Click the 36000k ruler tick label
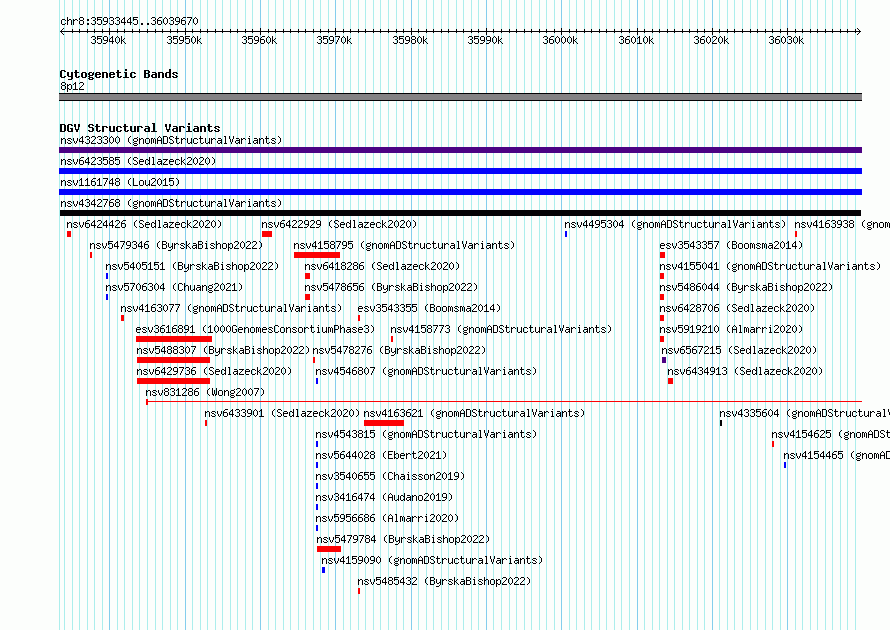 [x=560, y=40]
